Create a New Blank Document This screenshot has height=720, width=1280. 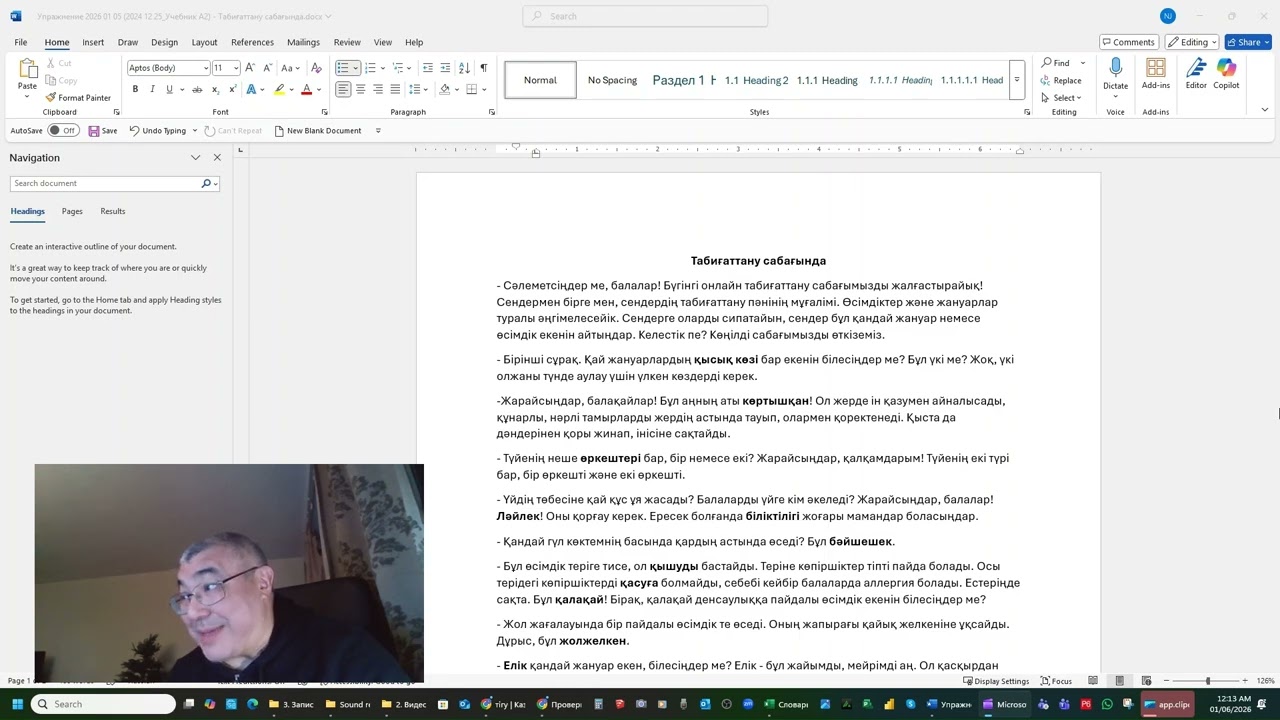coord(318,131)
